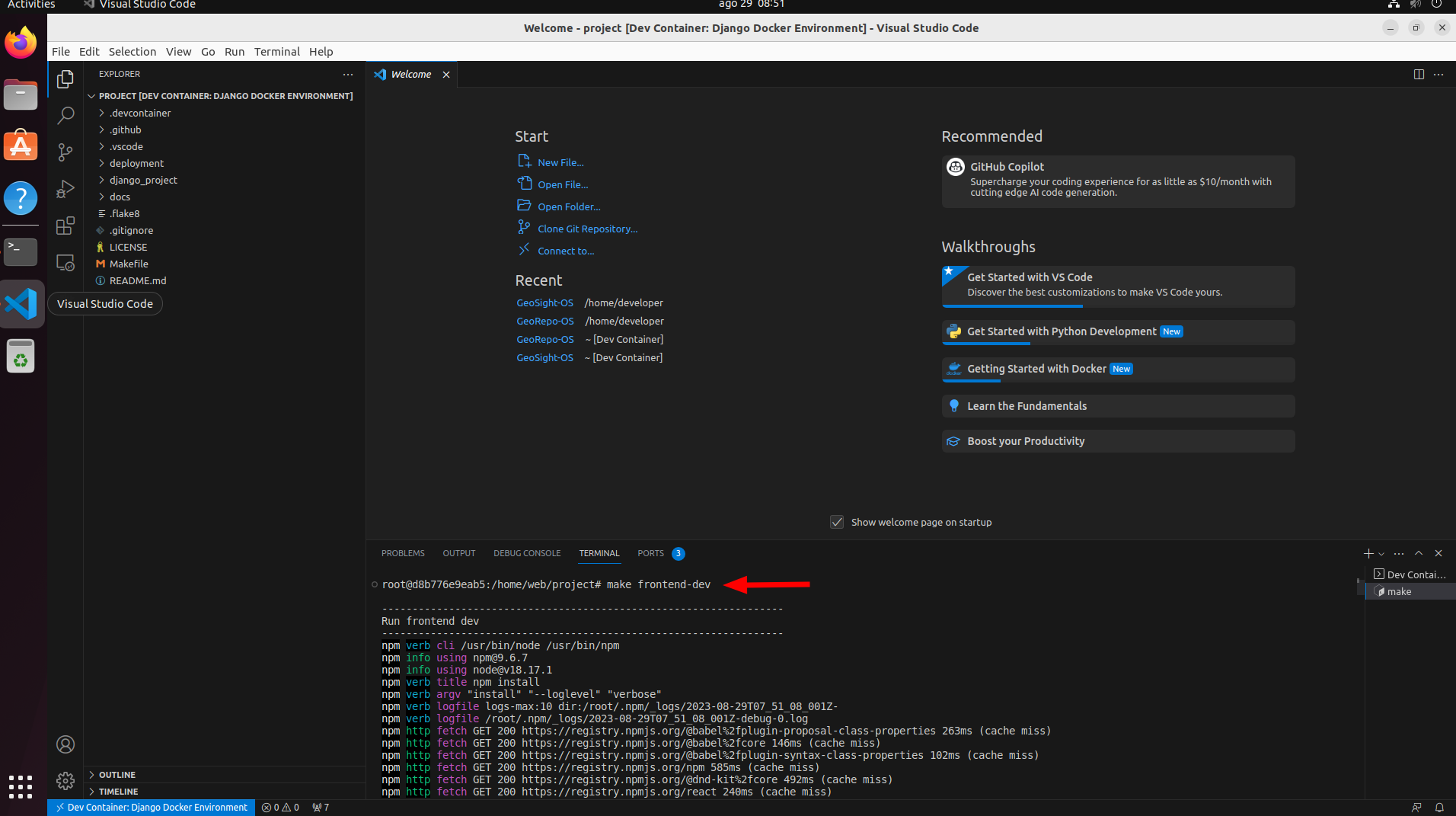Show Applications grid in the dock

[21, 786]
